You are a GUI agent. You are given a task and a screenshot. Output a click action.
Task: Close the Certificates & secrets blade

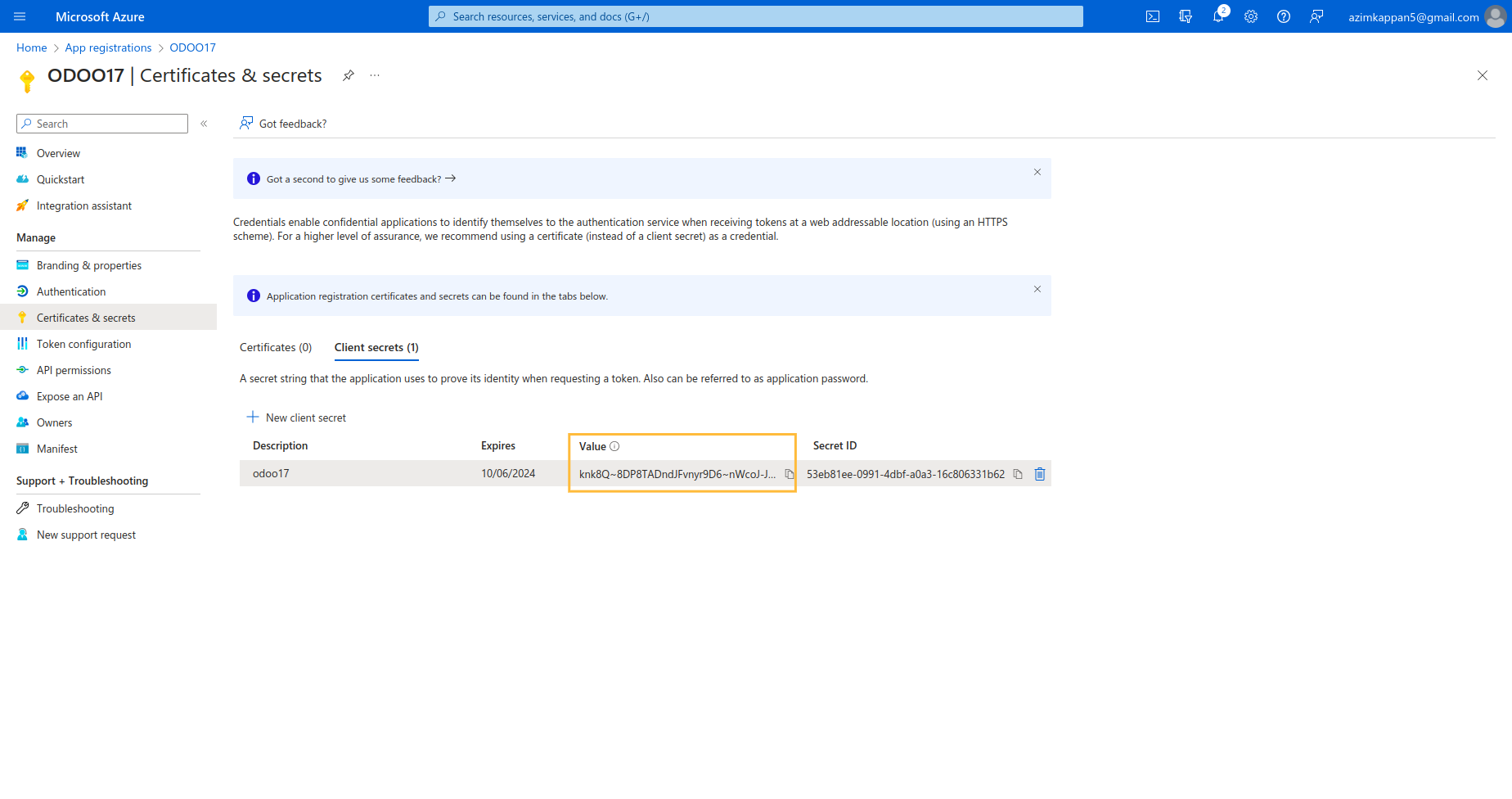coord(1483,75)
